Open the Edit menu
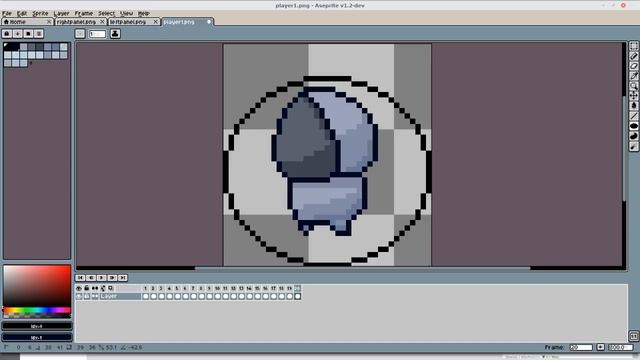 22,13
